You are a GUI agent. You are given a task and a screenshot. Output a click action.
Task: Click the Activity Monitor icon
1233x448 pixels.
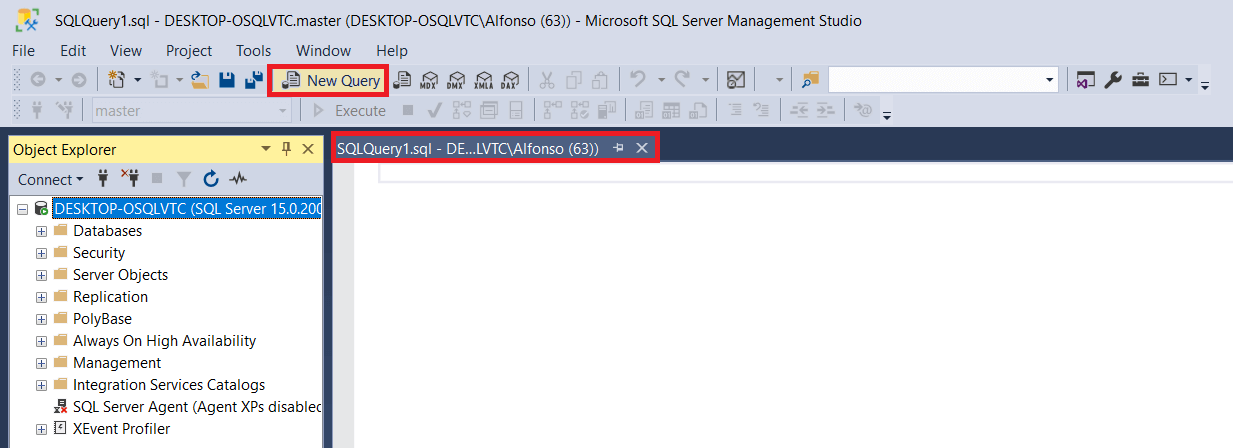tap(736, 80)
